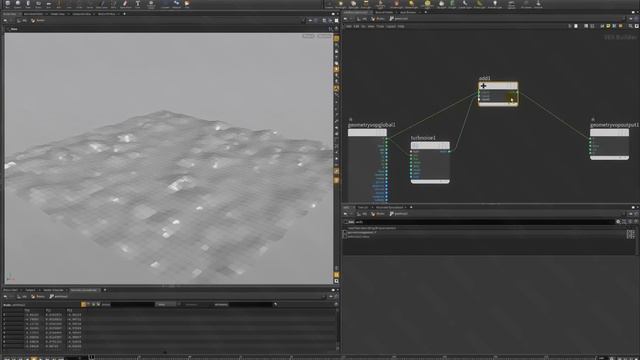The image size is (640, 360).
Task: Open the network editor Edit menu
Action: point(356,26)
